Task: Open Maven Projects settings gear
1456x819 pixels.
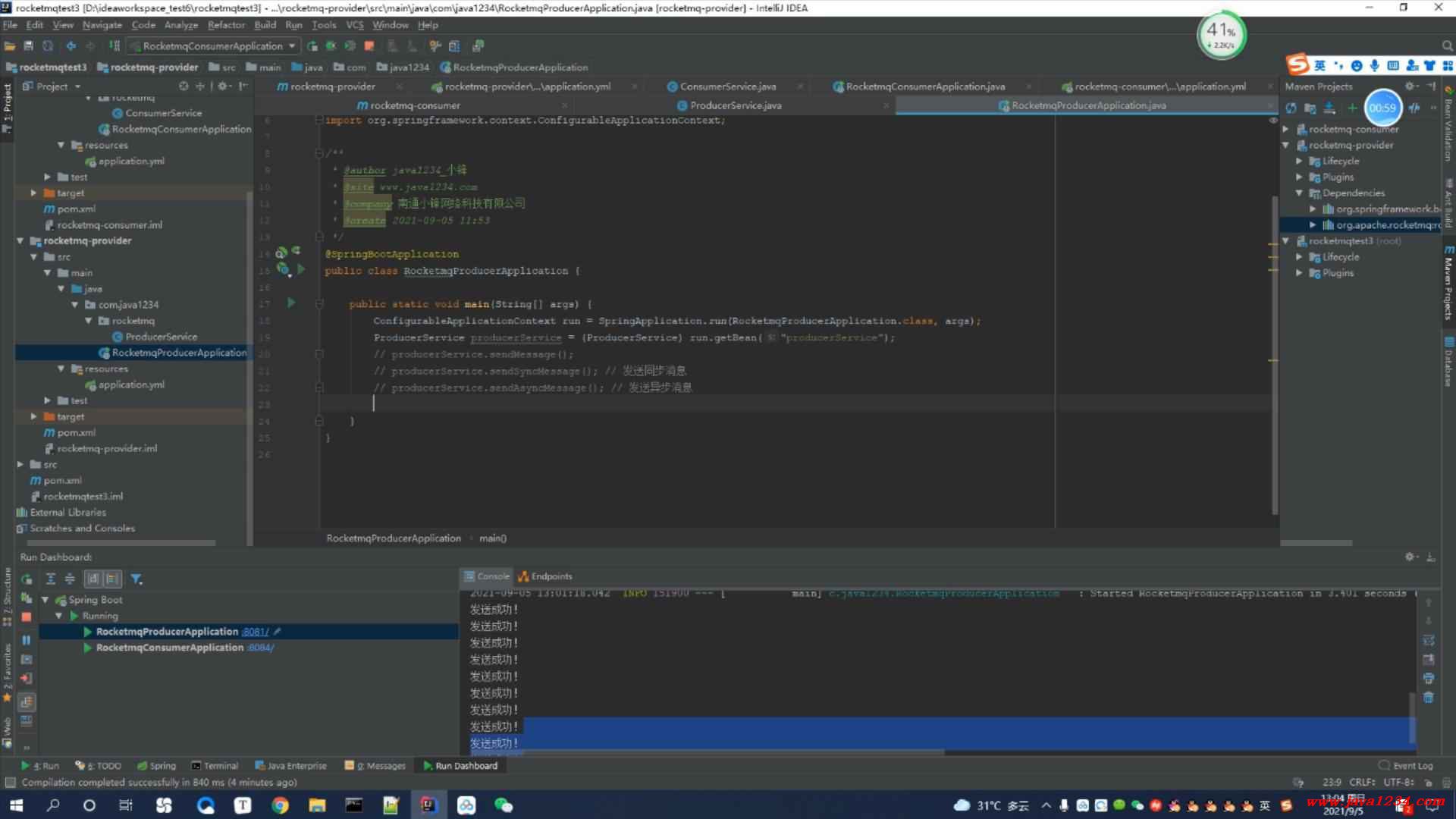Action: pyautogui.click(x=1410, y=86)
